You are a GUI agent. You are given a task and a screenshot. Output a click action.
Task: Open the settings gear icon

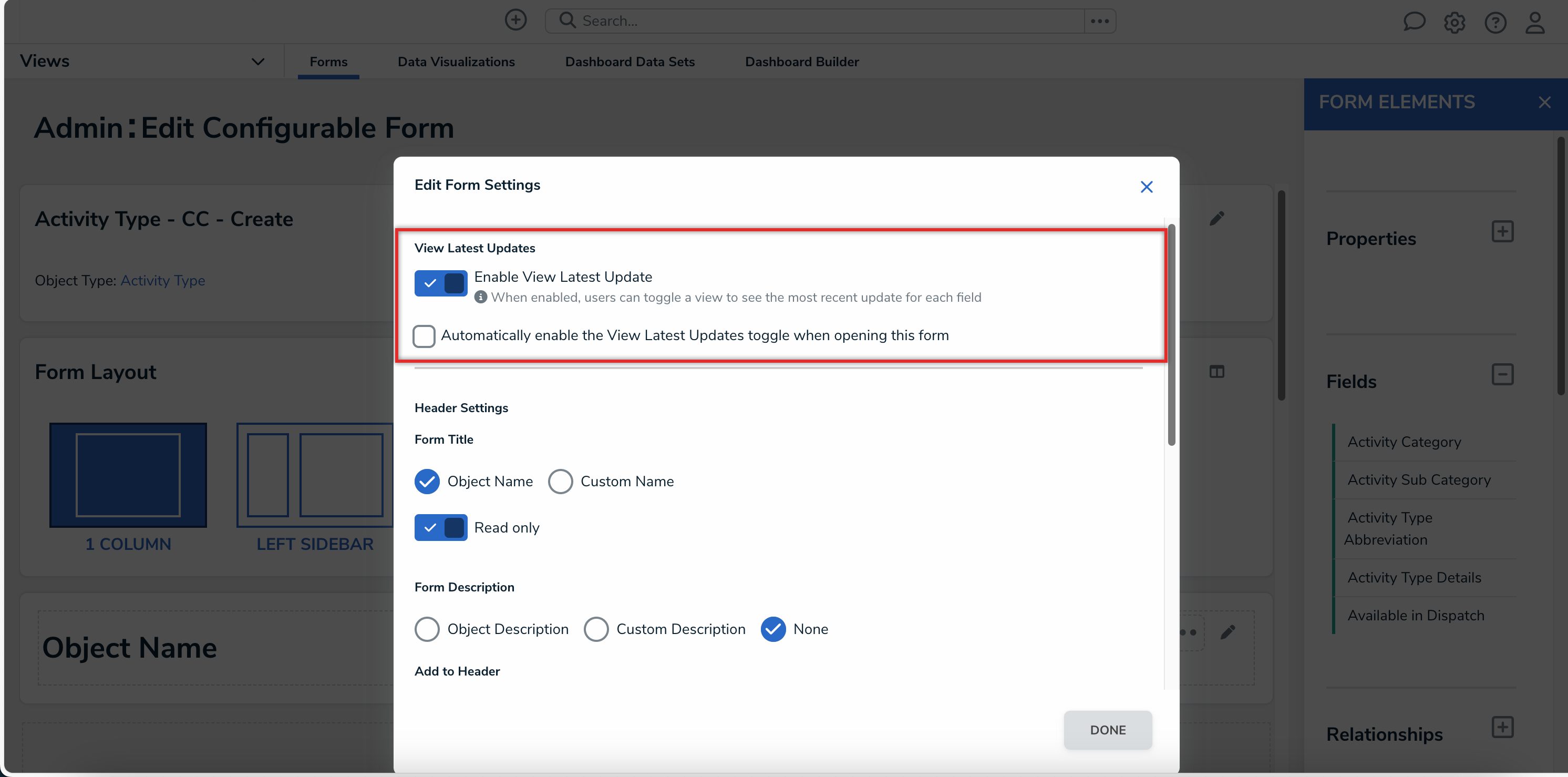coord(1454,23)
